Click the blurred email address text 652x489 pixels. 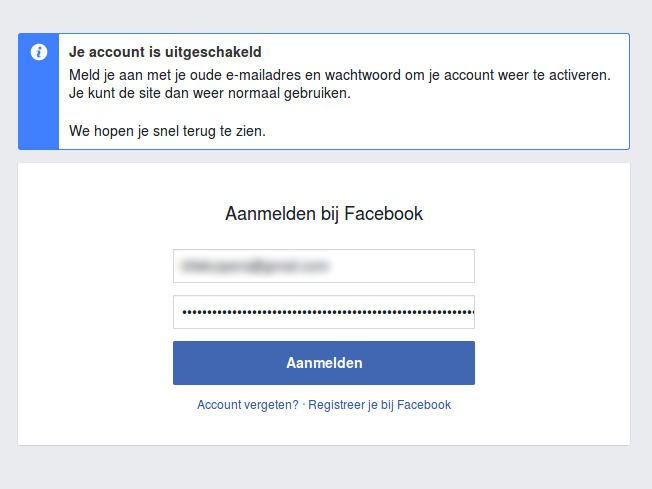point(254,266)
